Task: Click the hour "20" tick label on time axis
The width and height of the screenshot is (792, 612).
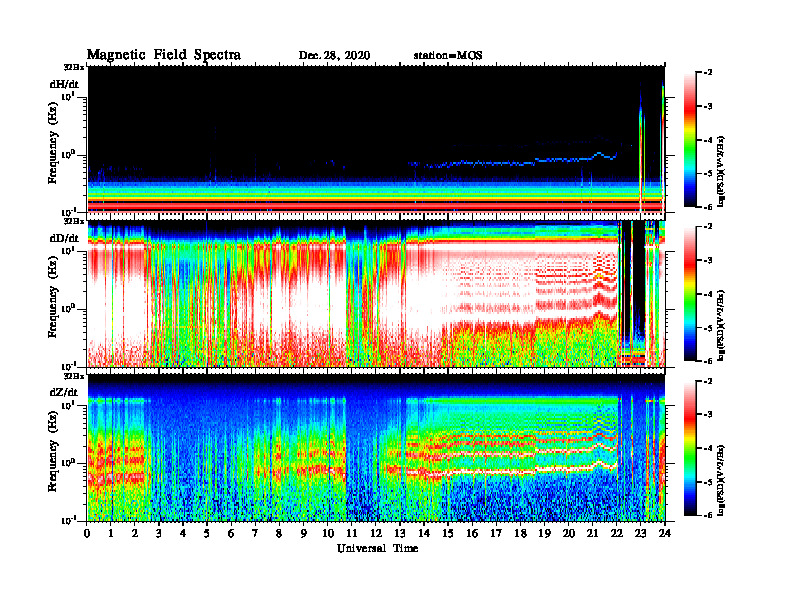Action: pyautogui.click(x=568, y=534)
